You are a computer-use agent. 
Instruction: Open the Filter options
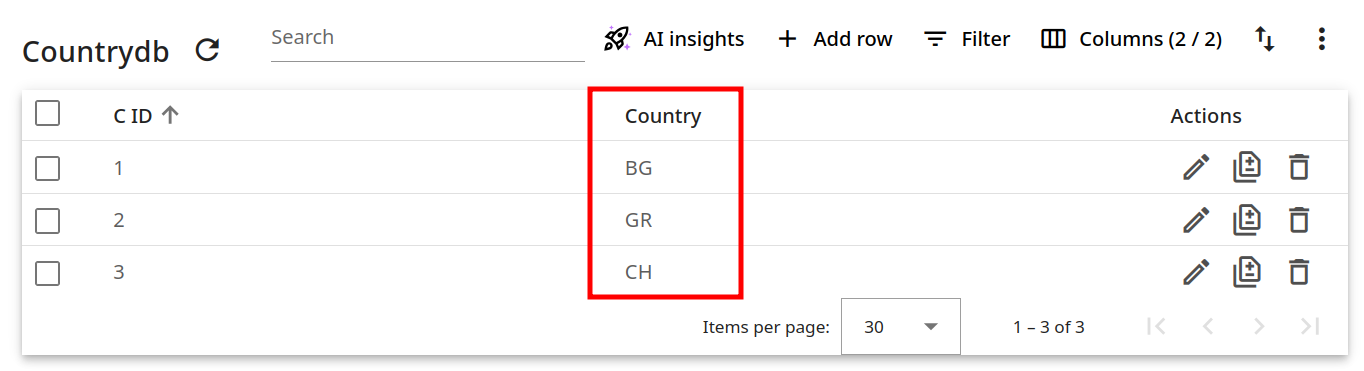(x=966, y=39)
